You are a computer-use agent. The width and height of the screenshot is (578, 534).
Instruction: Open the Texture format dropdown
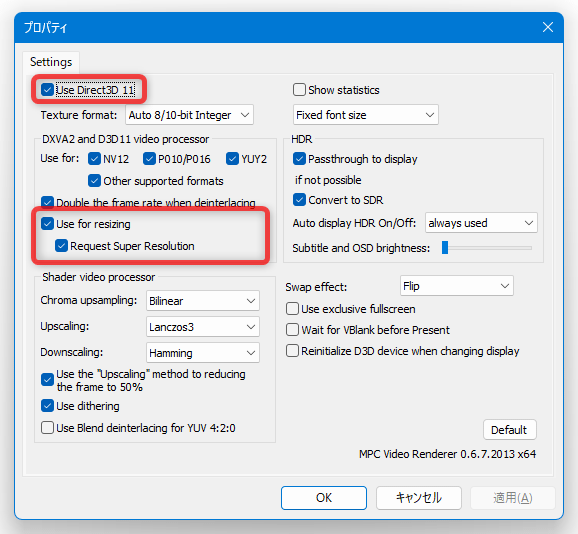point(189,115)
